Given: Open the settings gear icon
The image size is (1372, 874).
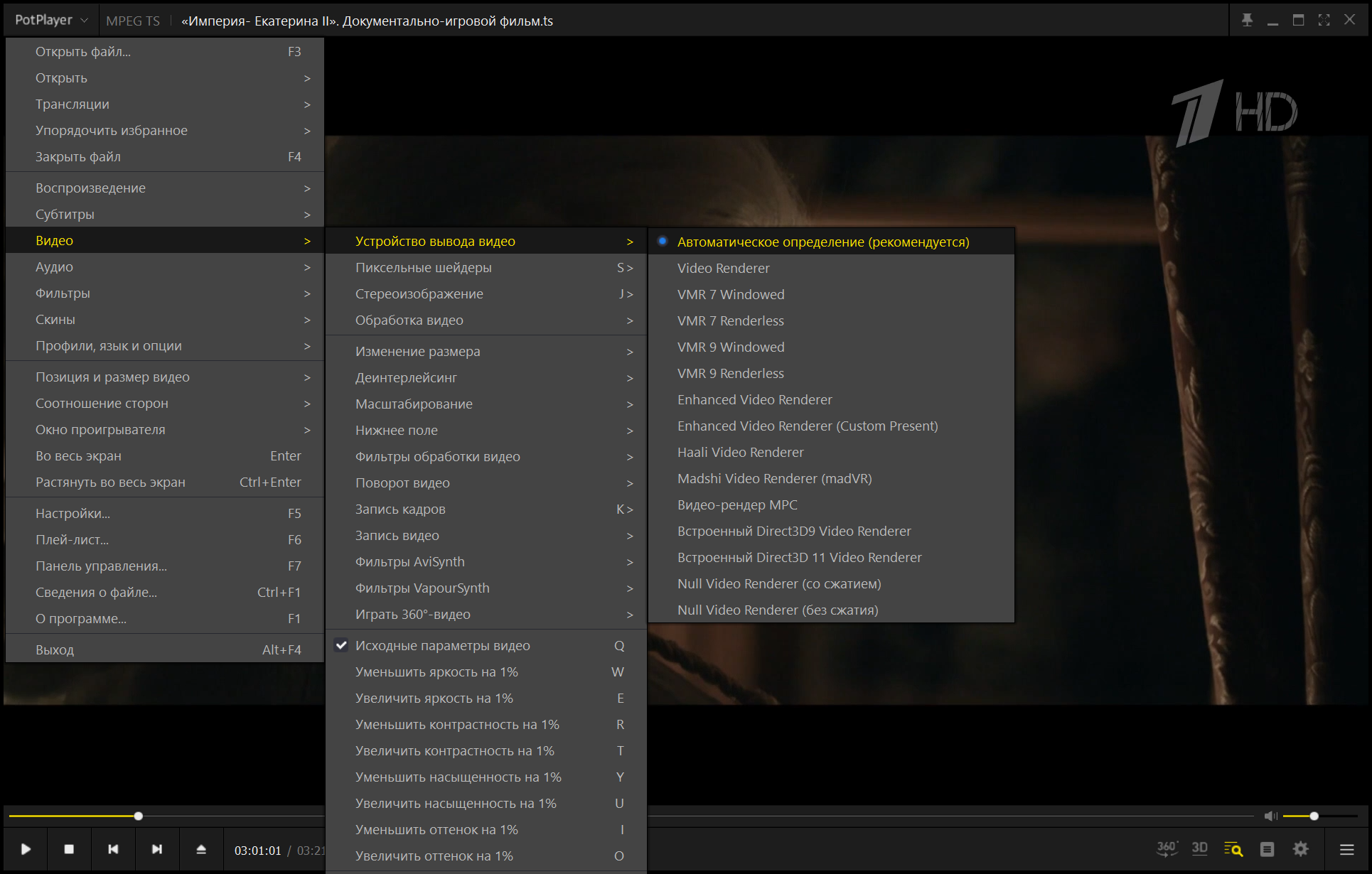Looking at the screenshot, I should click(x=1301, y=849).
